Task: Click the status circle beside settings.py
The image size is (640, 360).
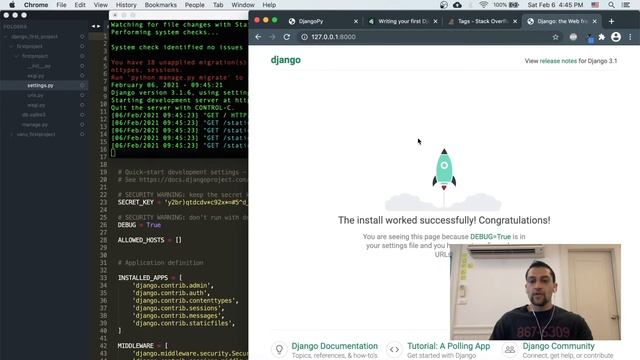Action: point(82,85)
